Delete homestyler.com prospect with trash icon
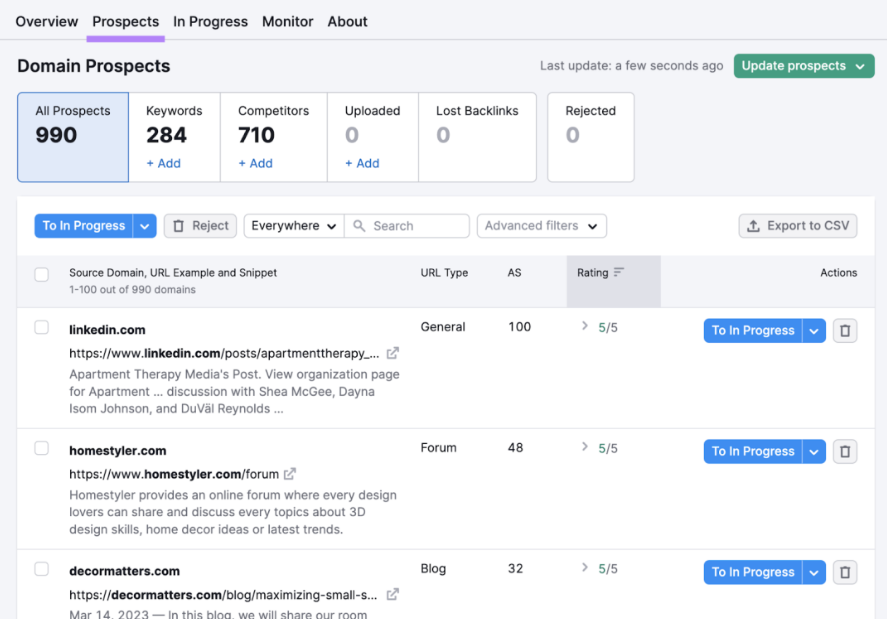Viewport: 887px width, 619px height. (845, 452)
